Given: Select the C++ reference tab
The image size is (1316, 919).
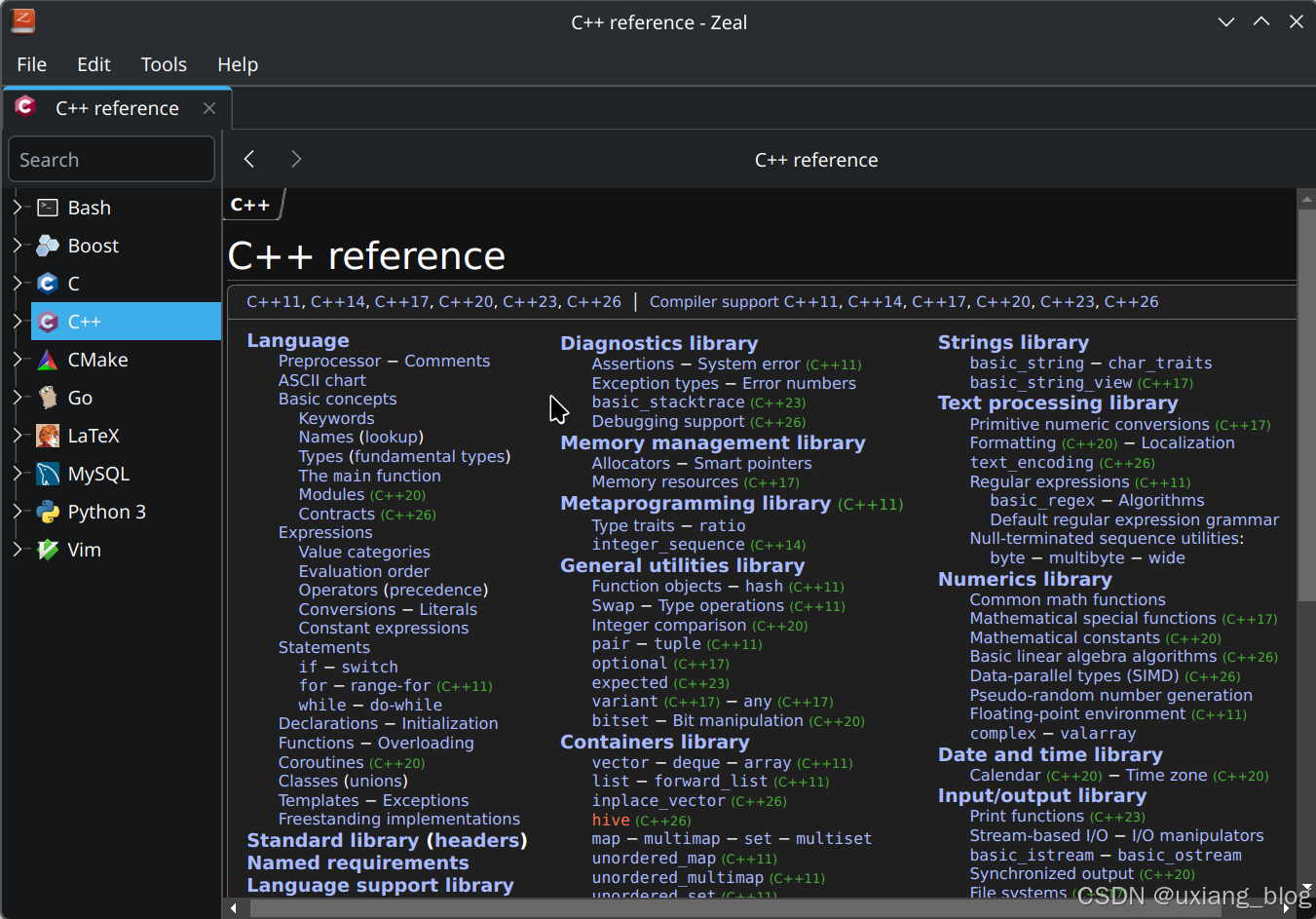Looking at the screenshot, I should point(117,108).
